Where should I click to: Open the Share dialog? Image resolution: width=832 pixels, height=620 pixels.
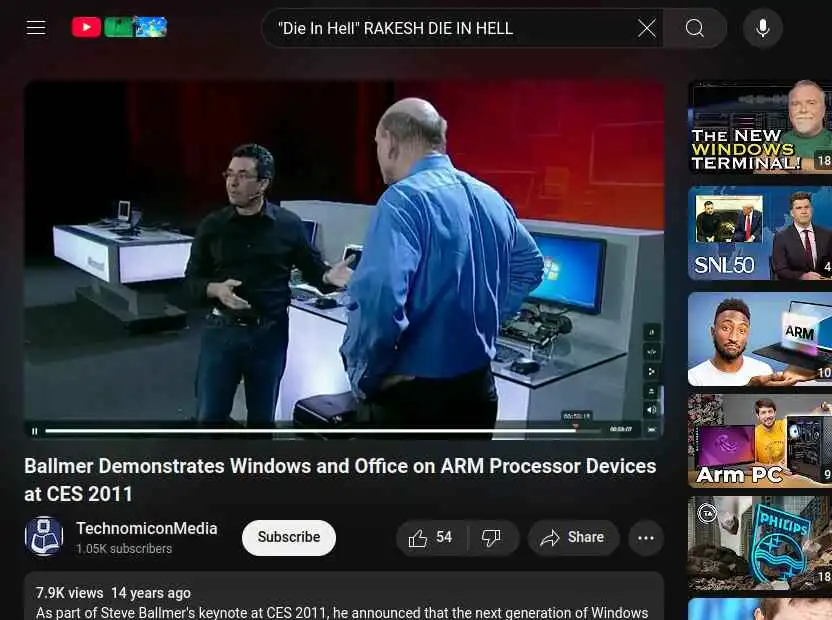pyautogui.click(x=573, y=538)
